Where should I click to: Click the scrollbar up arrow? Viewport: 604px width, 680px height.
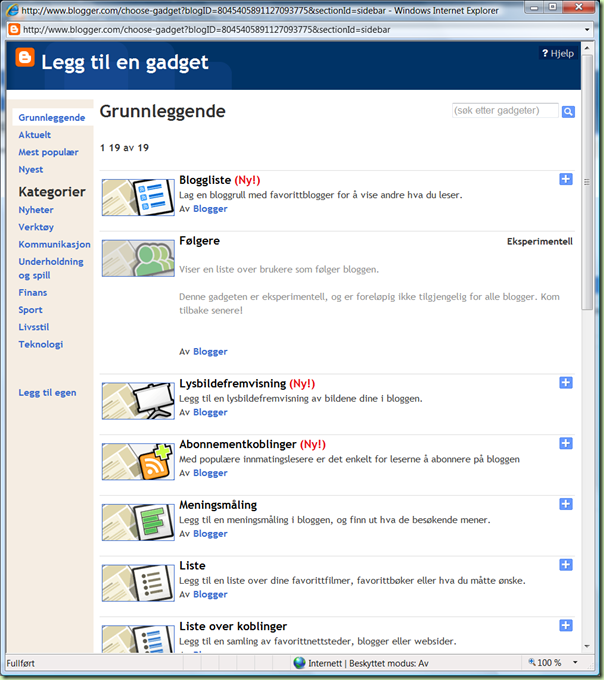pyautogui.click(x=587, y=47)
